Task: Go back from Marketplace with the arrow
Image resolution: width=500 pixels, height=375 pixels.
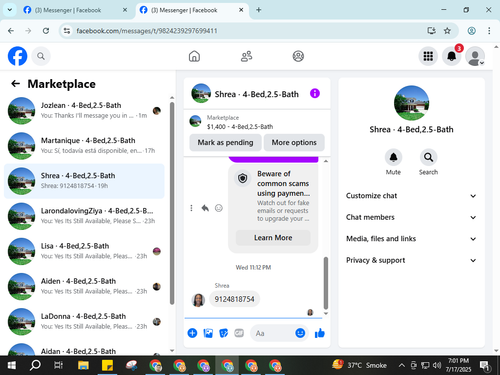Action: click(x=15, y=84)
